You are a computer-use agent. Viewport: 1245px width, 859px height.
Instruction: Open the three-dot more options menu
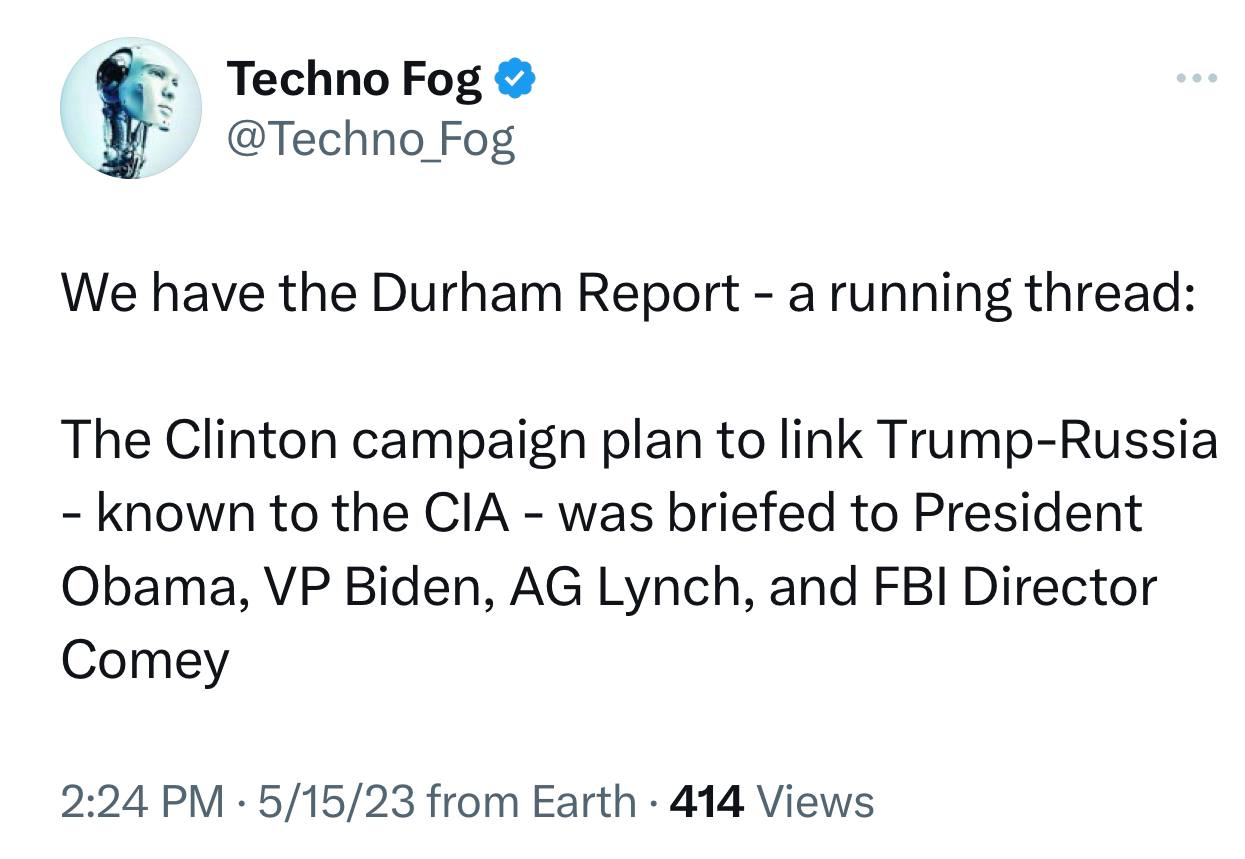(x=1197, y=77)
